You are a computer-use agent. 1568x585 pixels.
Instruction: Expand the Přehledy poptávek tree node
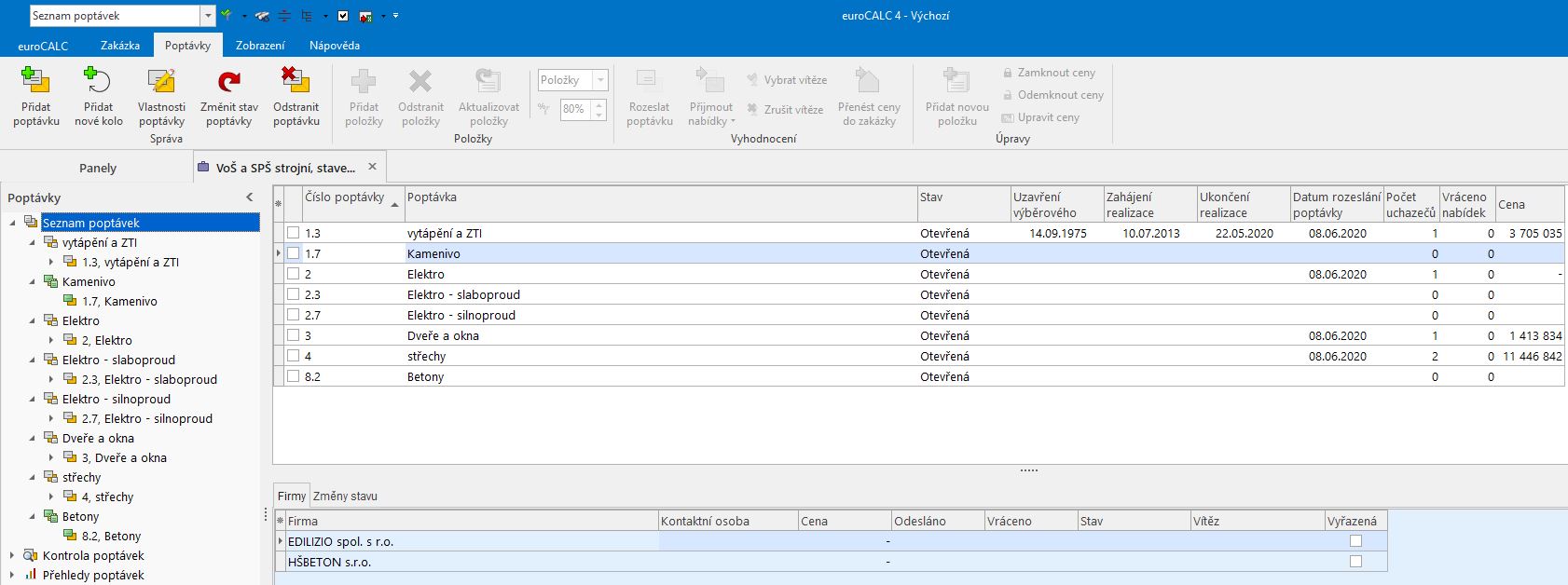(x=12, y=575)
